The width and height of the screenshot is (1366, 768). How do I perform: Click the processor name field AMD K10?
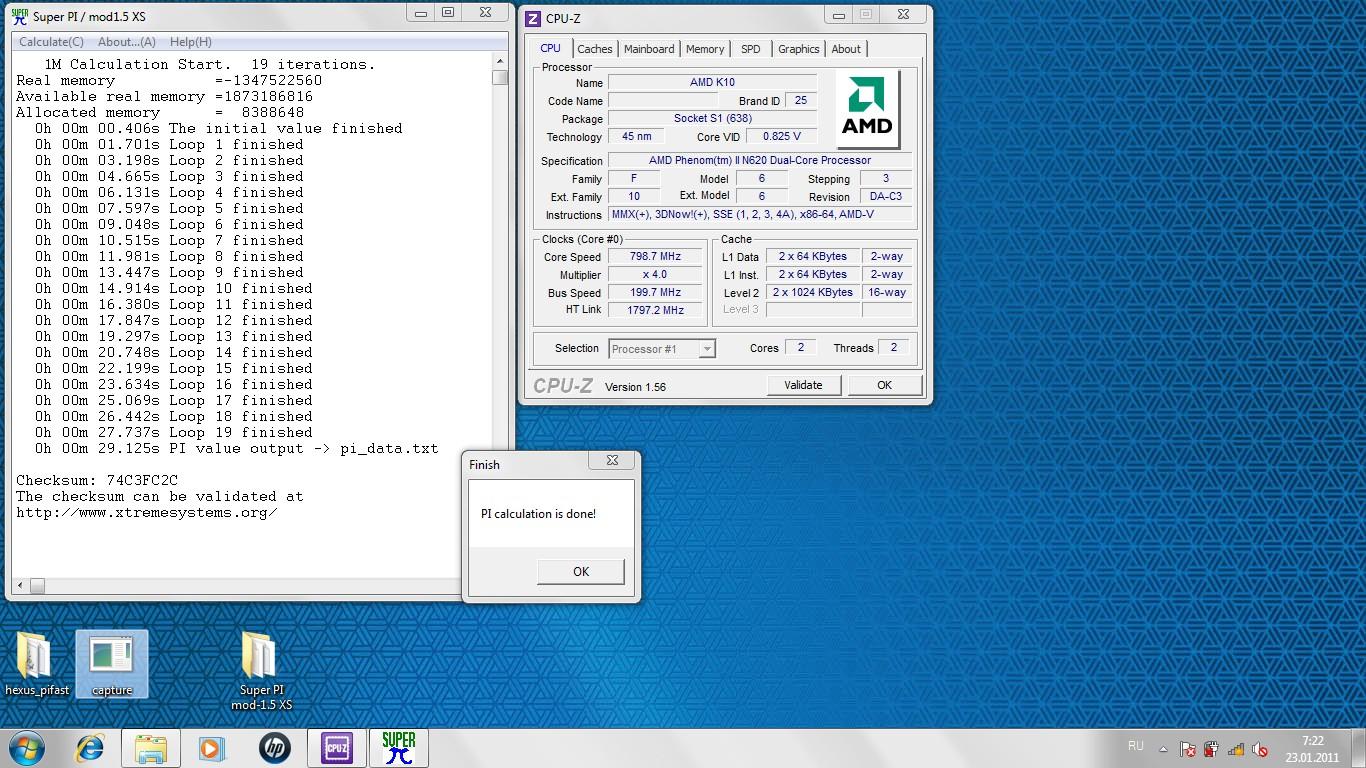point(712,82)
